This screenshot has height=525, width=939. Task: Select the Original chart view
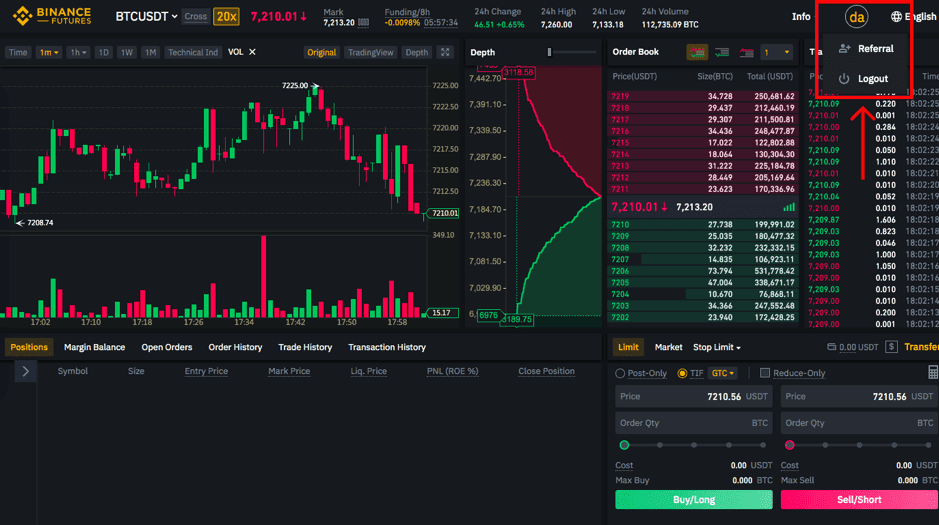[322, 52]
